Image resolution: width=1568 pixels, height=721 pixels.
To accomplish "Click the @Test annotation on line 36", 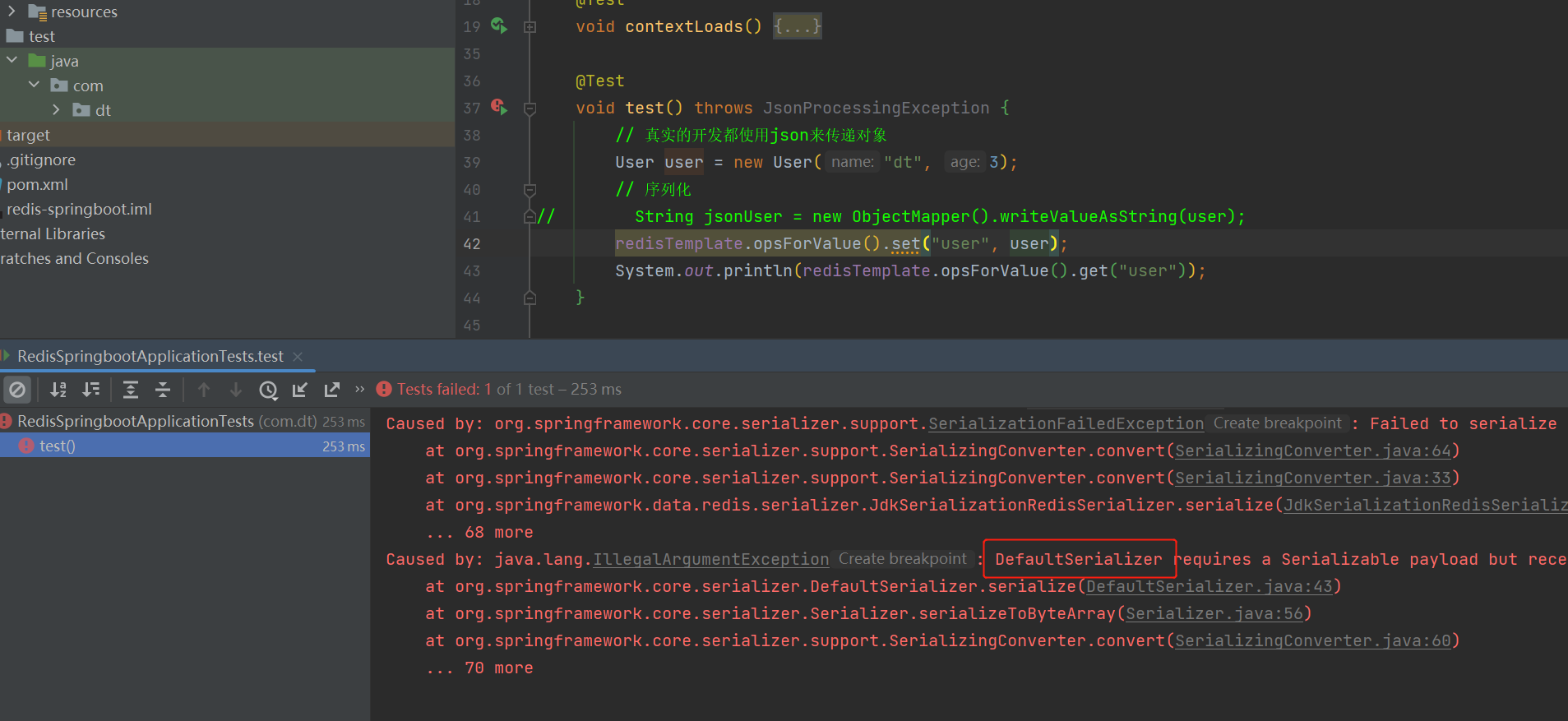I will coord(600,81).
